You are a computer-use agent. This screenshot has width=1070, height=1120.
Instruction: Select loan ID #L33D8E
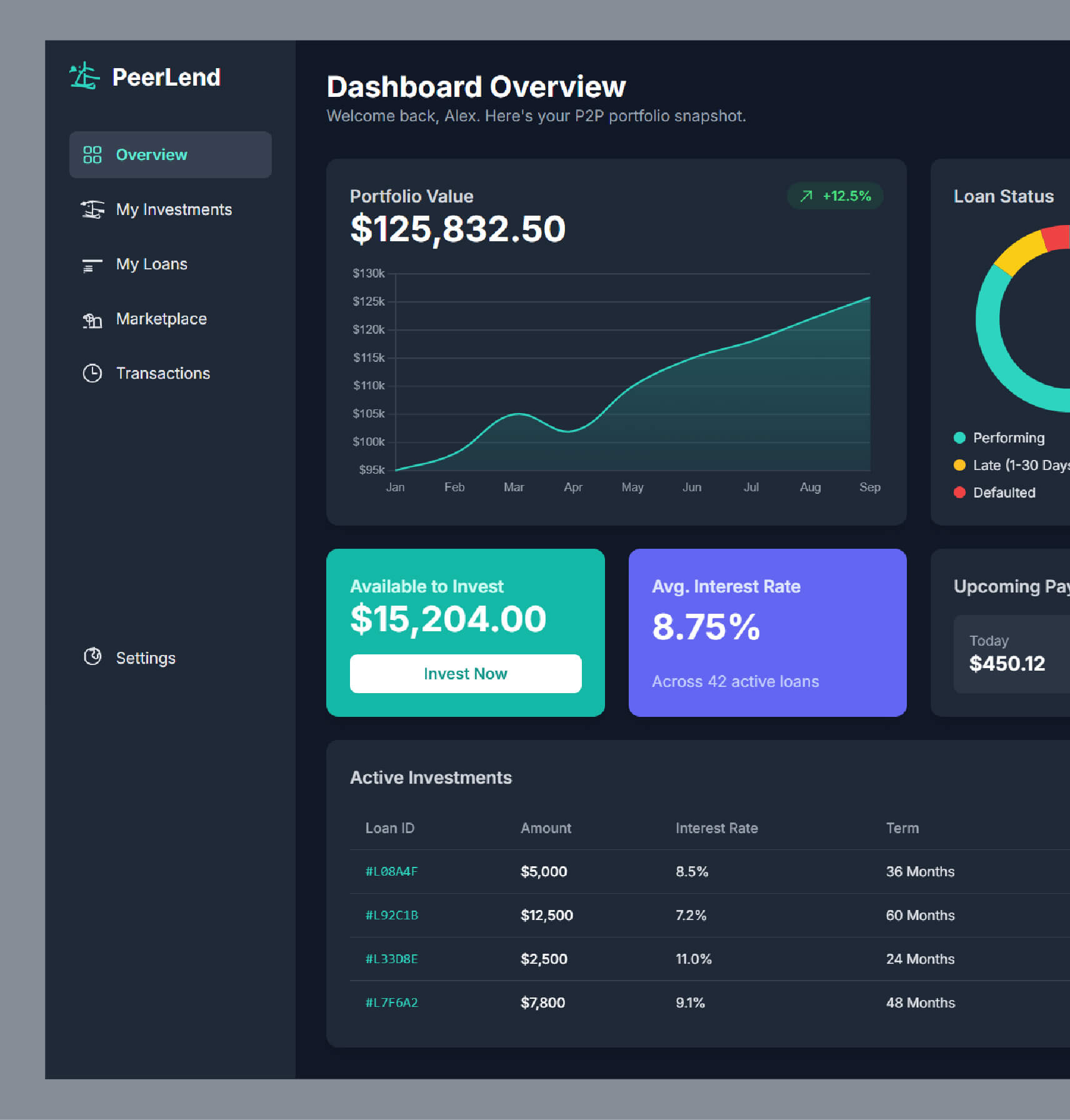391,959
